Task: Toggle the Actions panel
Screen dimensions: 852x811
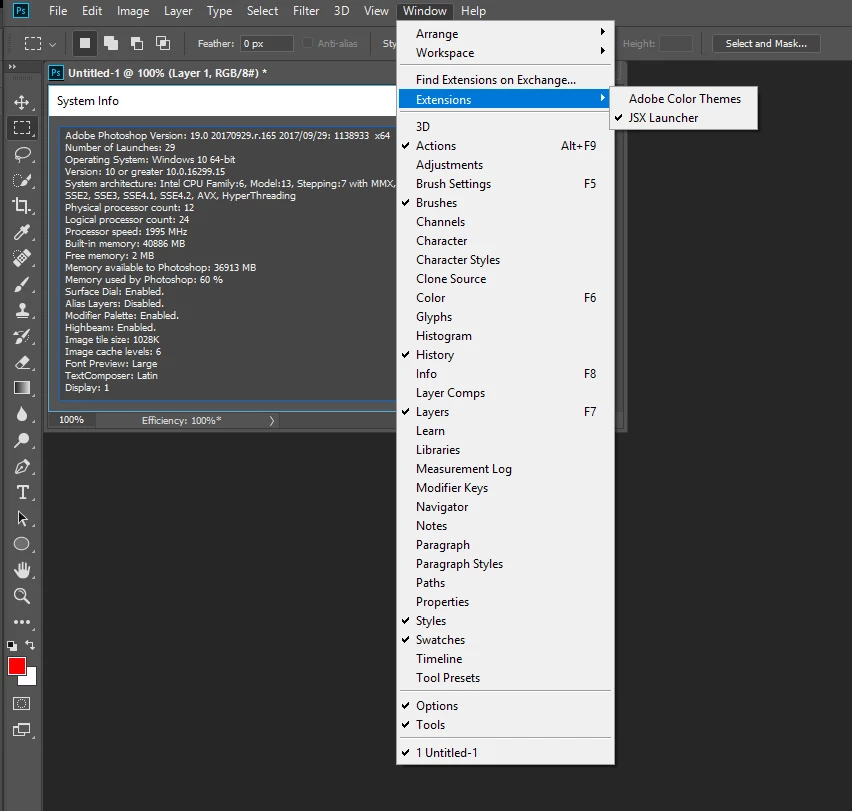Action: [x=505, y=146]
